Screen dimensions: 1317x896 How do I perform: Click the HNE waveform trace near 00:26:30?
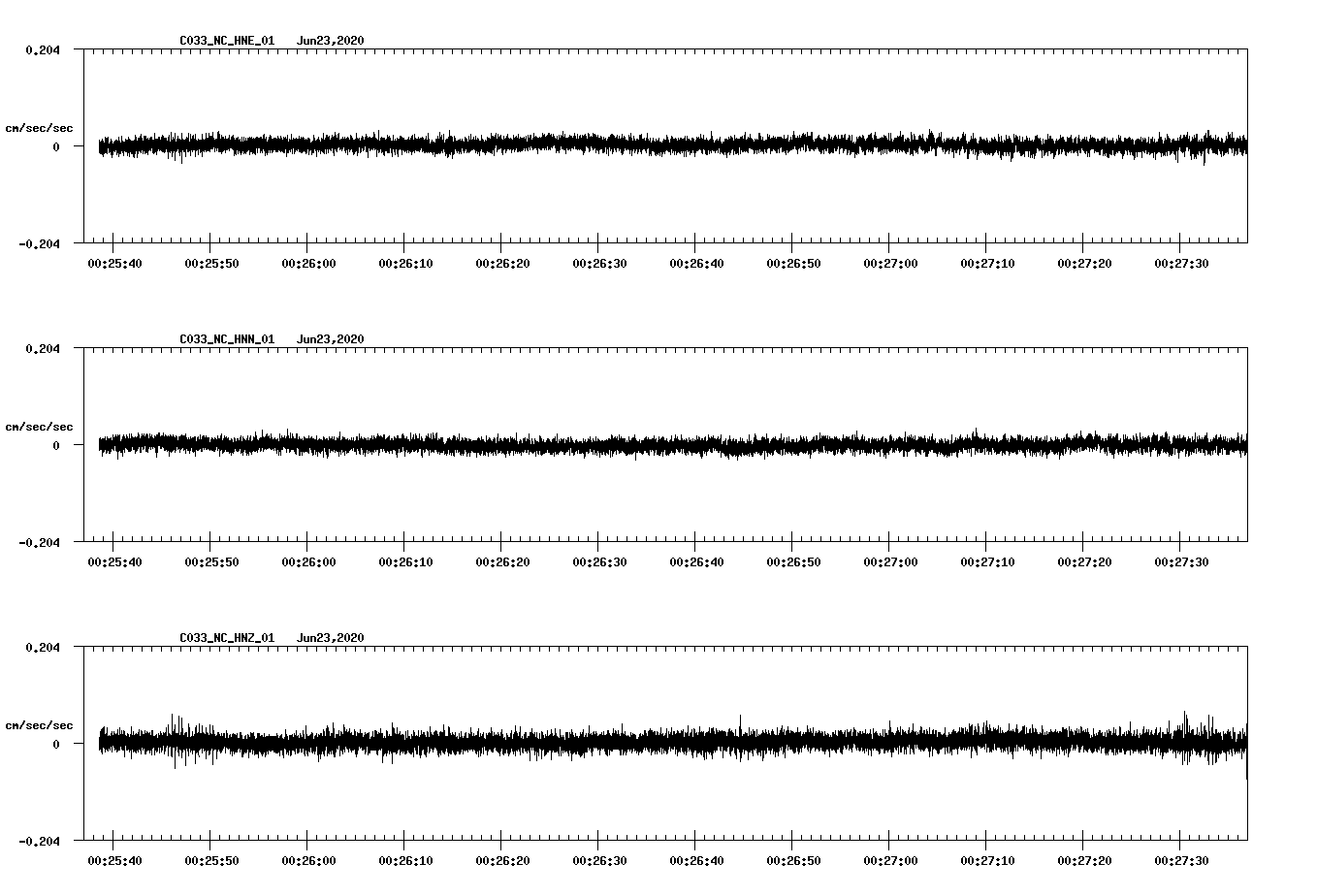coord(599,145)
